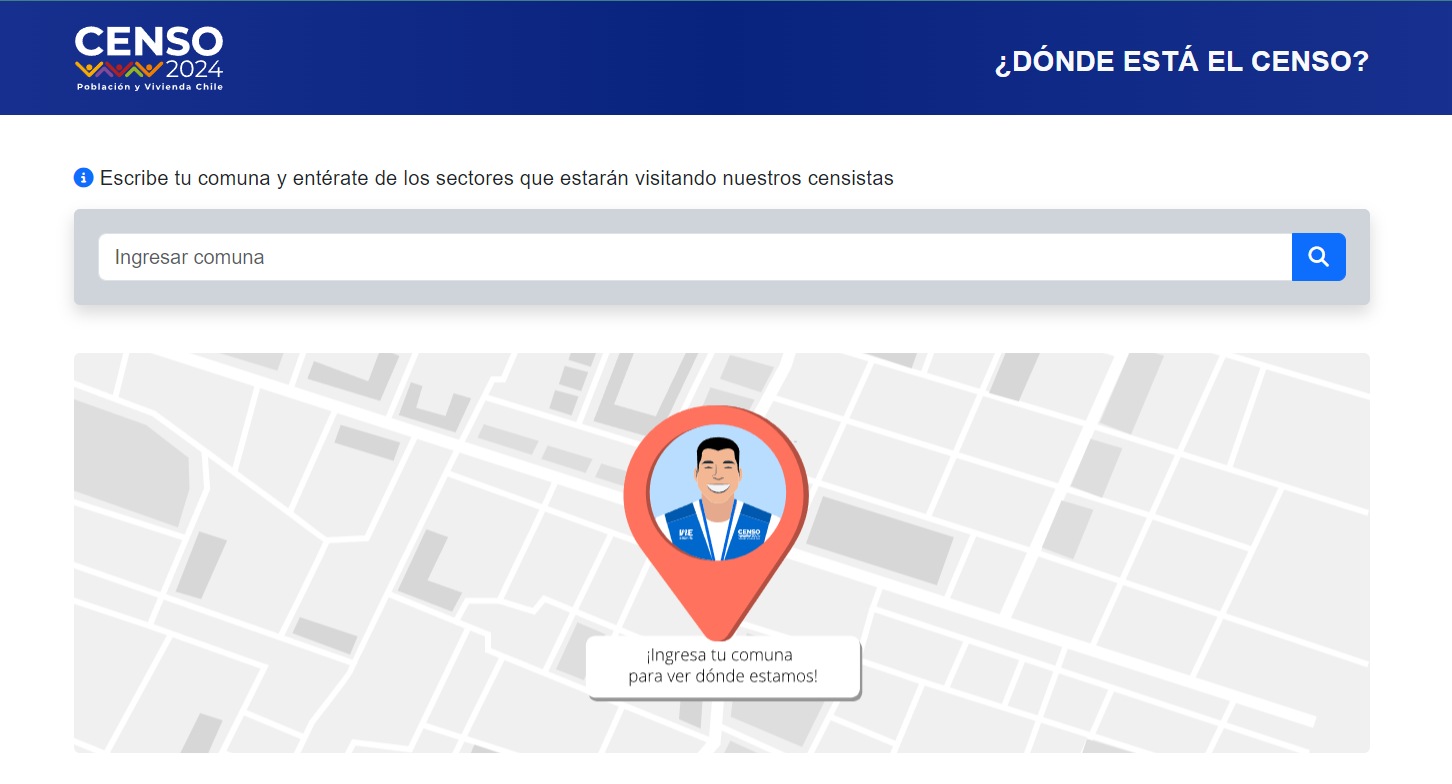Click the '2024' year in the logo

click(194, 70)
